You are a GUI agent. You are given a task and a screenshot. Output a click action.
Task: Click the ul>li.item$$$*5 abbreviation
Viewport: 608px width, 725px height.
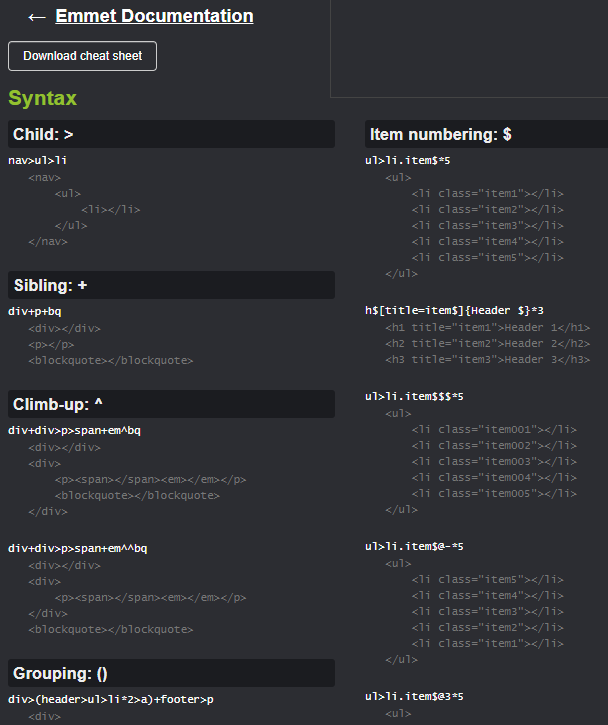(414, 396)
